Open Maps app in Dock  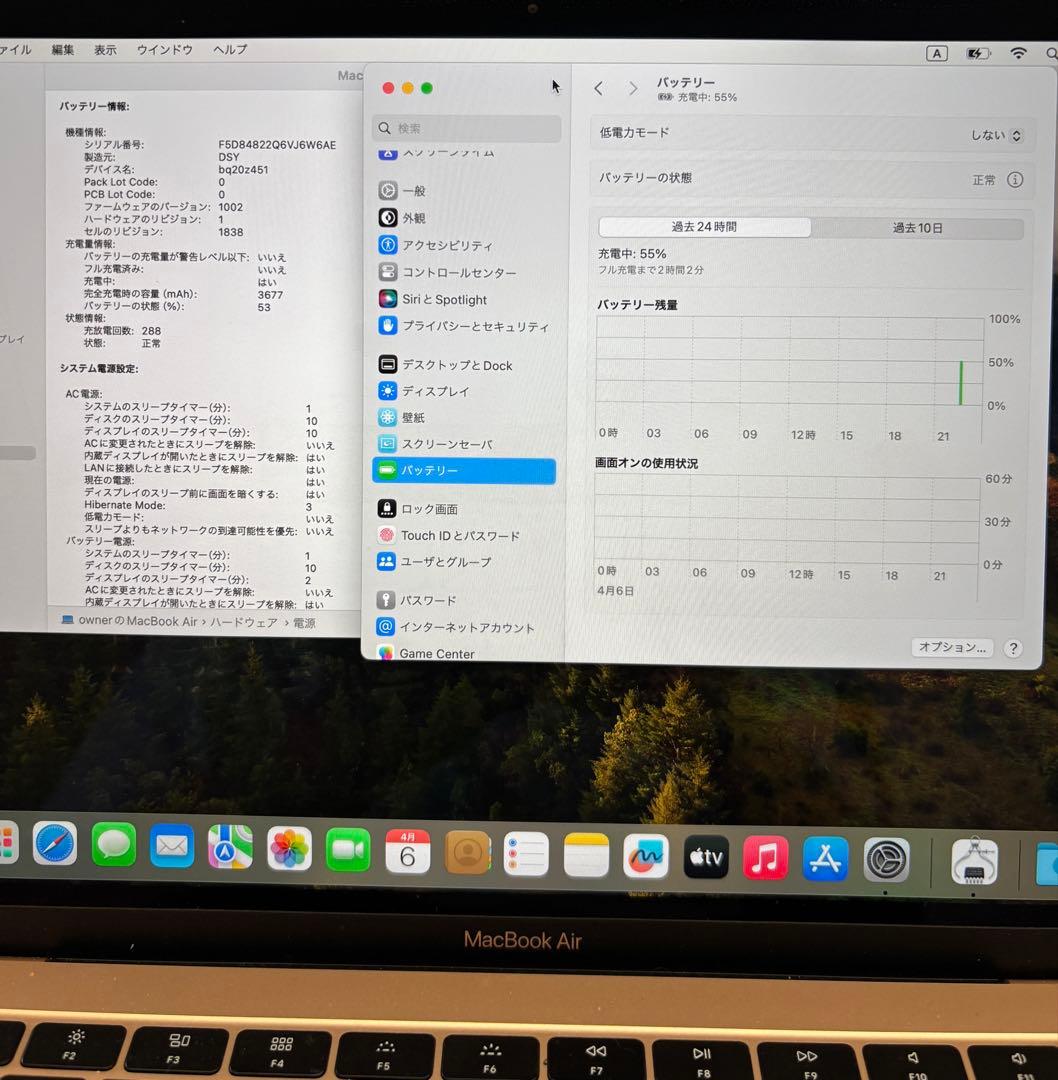[x=231, y=847]
